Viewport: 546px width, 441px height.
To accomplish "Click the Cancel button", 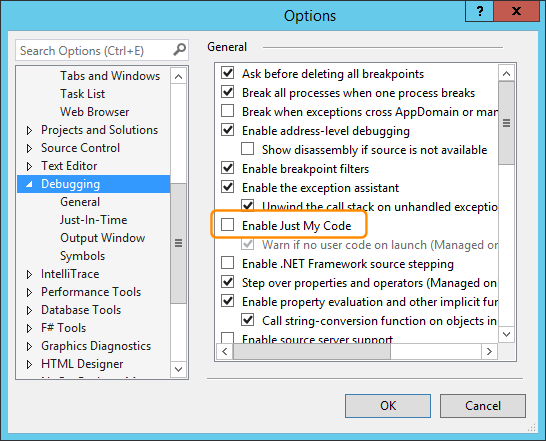I will [x=483, y=406].
